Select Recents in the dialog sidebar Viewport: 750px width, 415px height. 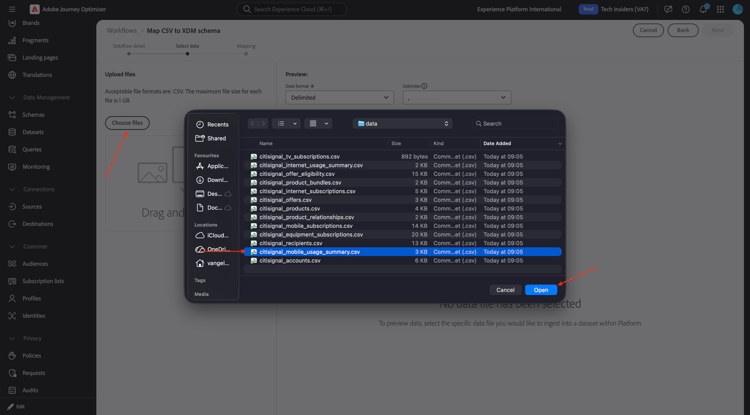(212, 124)
